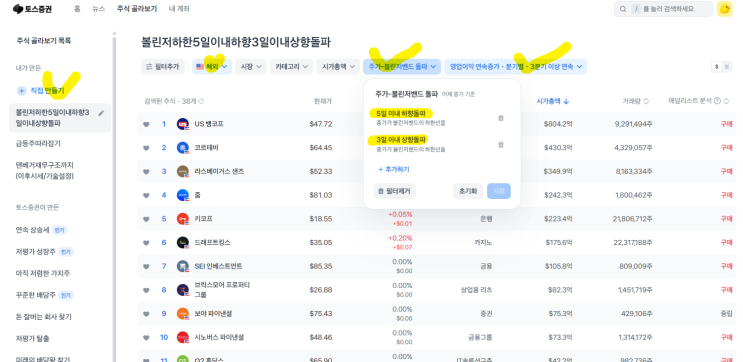Click 코르테바 stock logo

tap(183, 148)
